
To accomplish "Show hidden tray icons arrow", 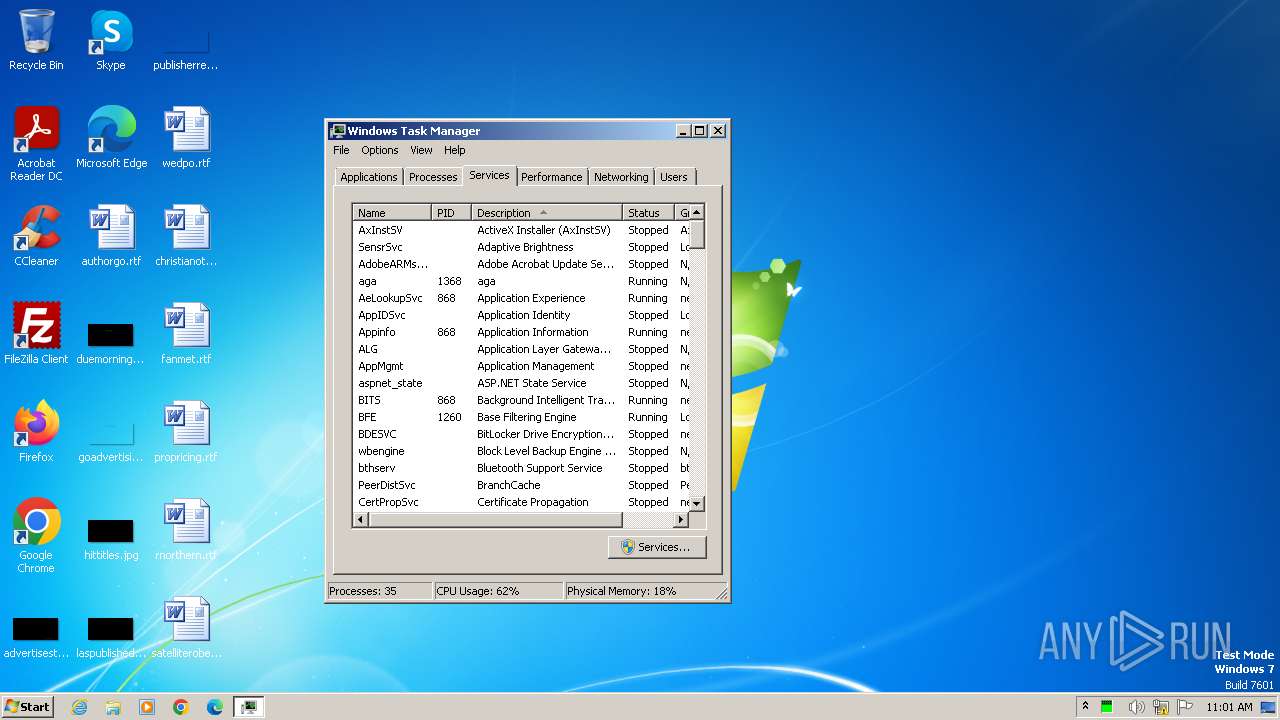I will (x=1085, y=706).
